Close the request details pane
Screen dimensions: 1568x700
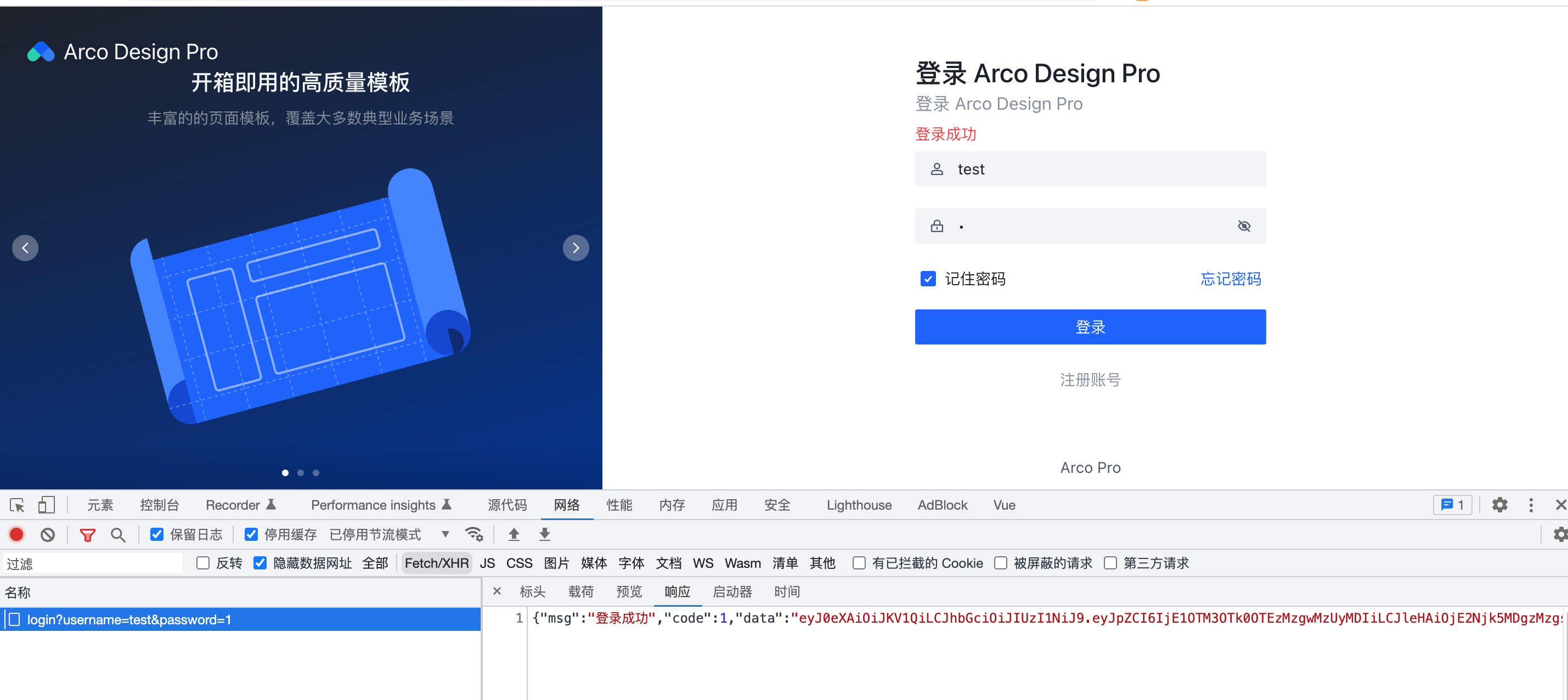497,591
